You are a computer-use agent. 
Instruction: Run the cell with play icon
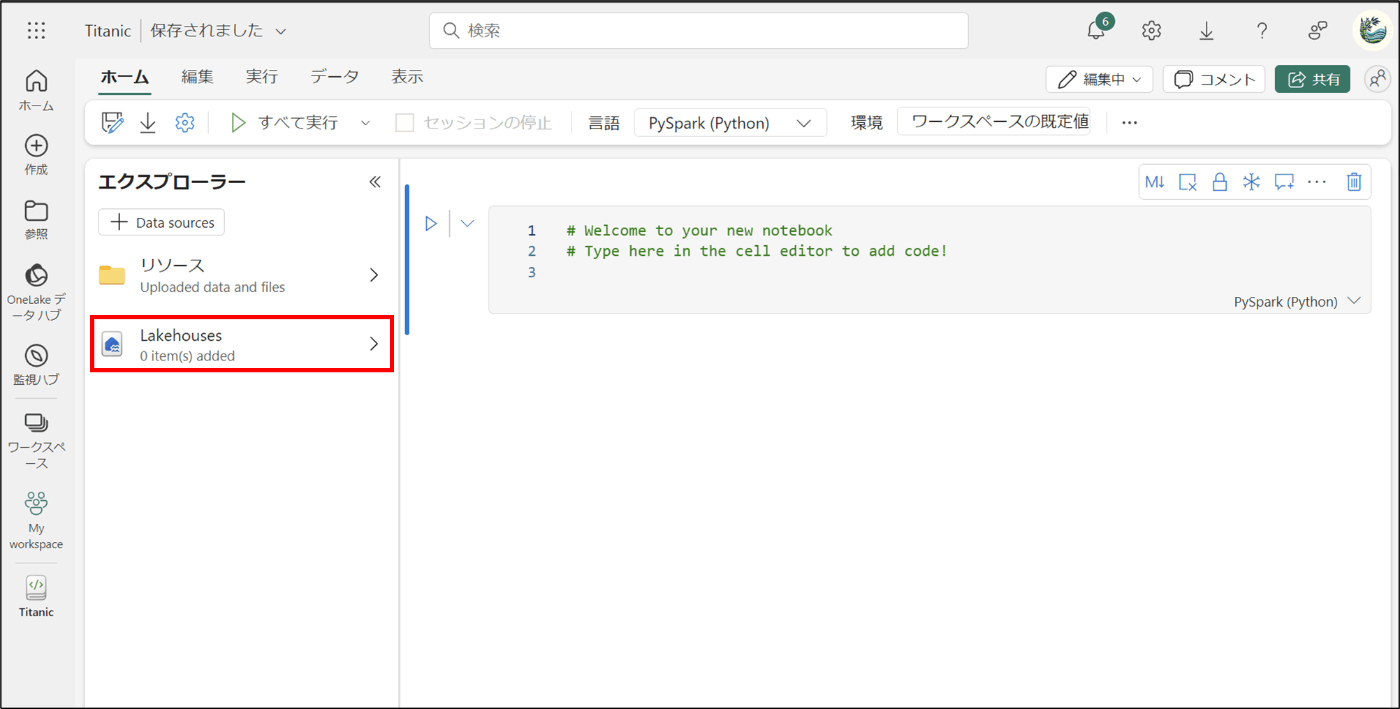tap(431, 223)
